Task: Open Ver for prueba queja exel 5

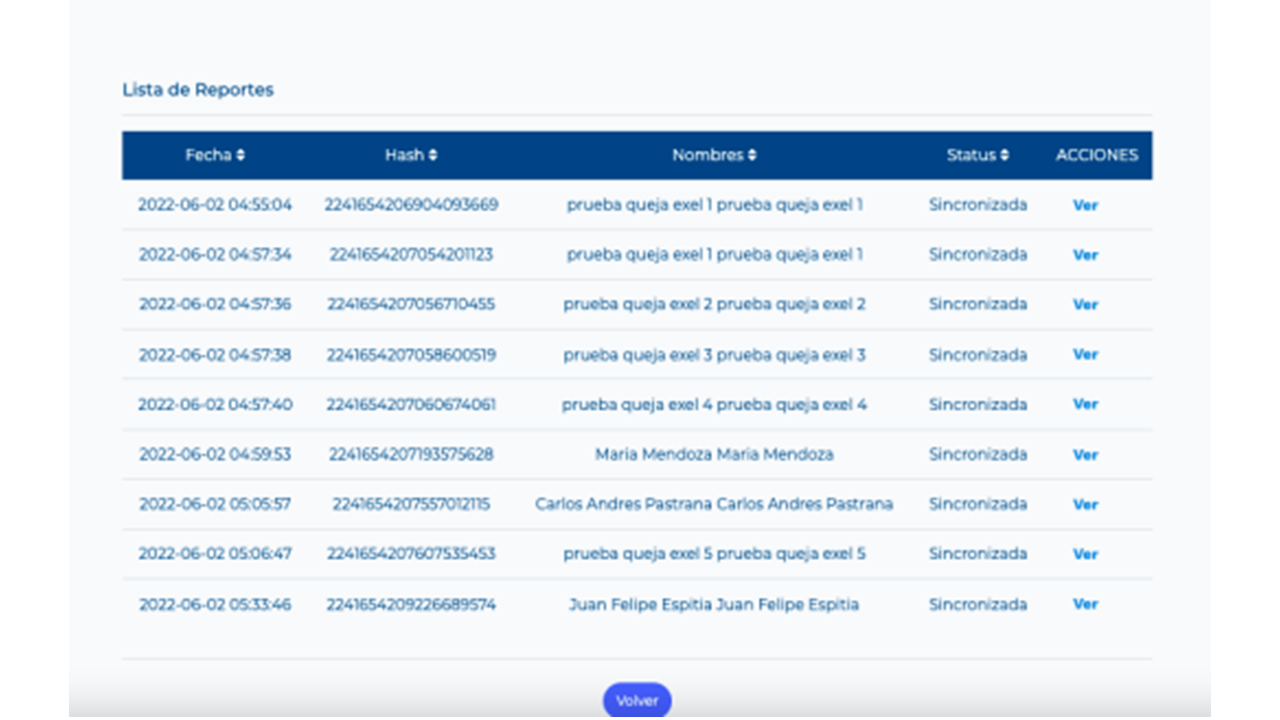Action: click(x=1085, y=554)
